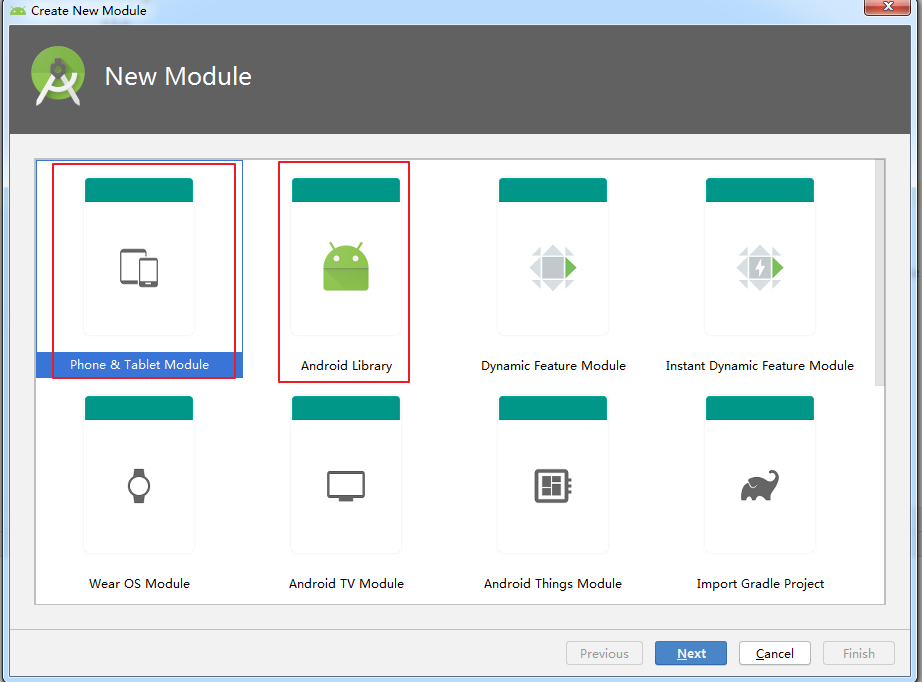Screen dimensions: 922x682
Task: Select the Gradle elephant icon
Action: (x=760, y=486)
